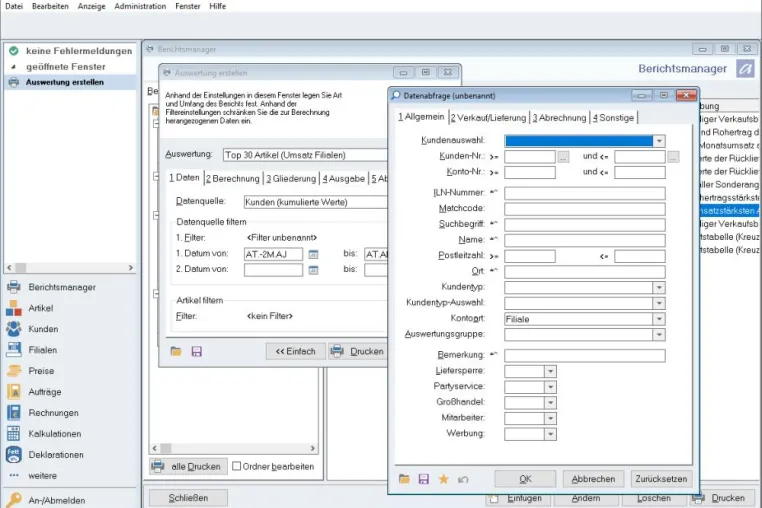Open calendar picker for 1. Datum von
The height and width of the screenshot is (508, 762).
313,254
